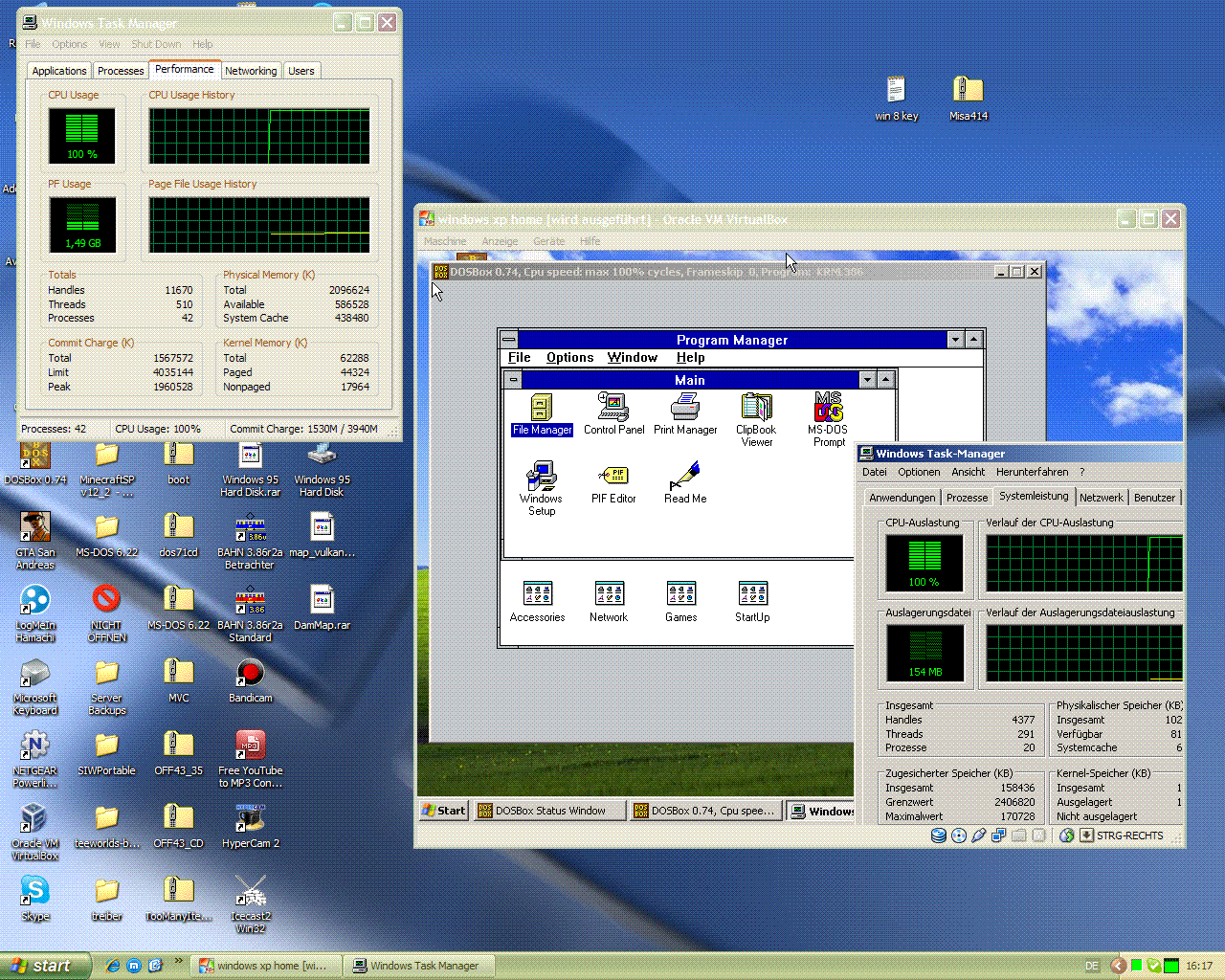Select the Server Backups folder
Screen dimensions: 1225x980
tap(106, 686)
